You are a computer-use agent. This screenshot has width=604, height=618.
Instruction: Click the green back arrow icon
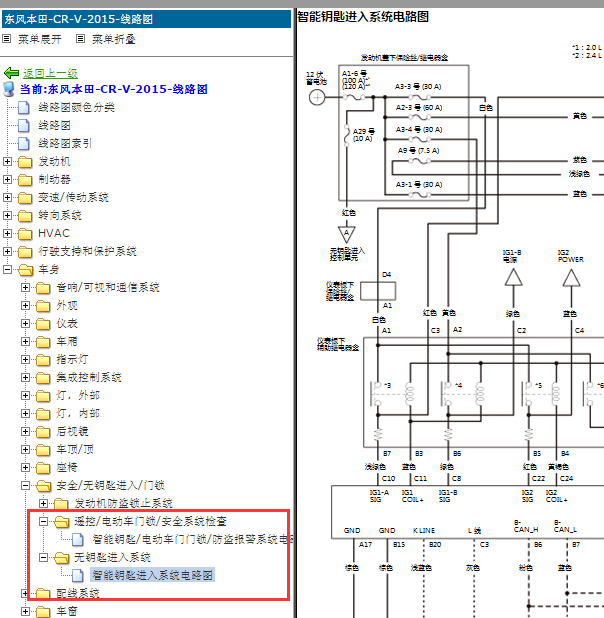coord(11,73)
